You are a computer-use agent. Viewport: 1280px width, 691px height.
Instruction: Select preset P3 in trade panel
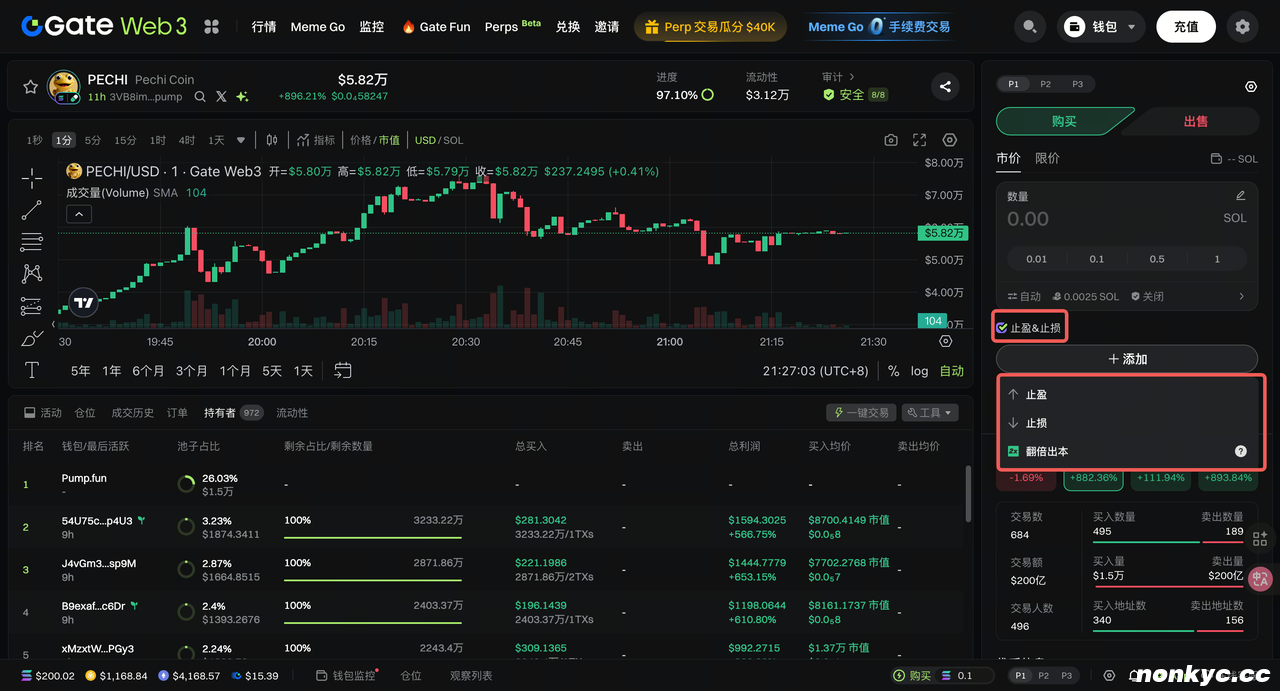[x=1077, y=84]
